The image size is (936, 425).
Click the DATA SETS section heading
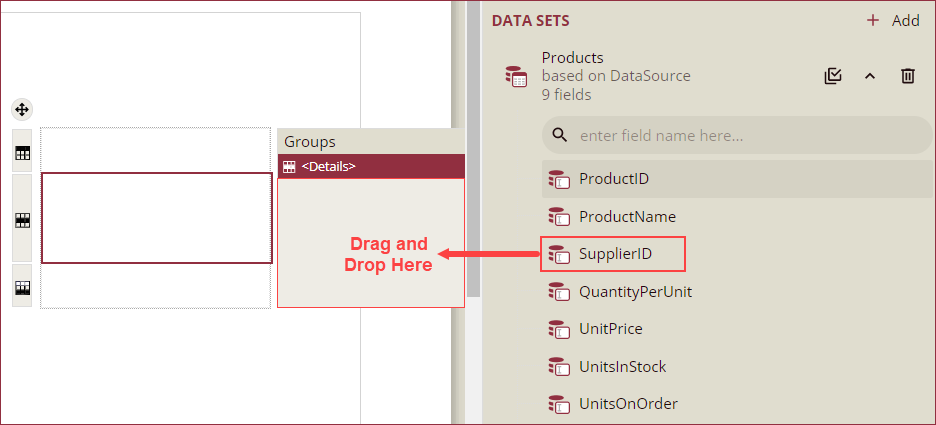[530, 21]
